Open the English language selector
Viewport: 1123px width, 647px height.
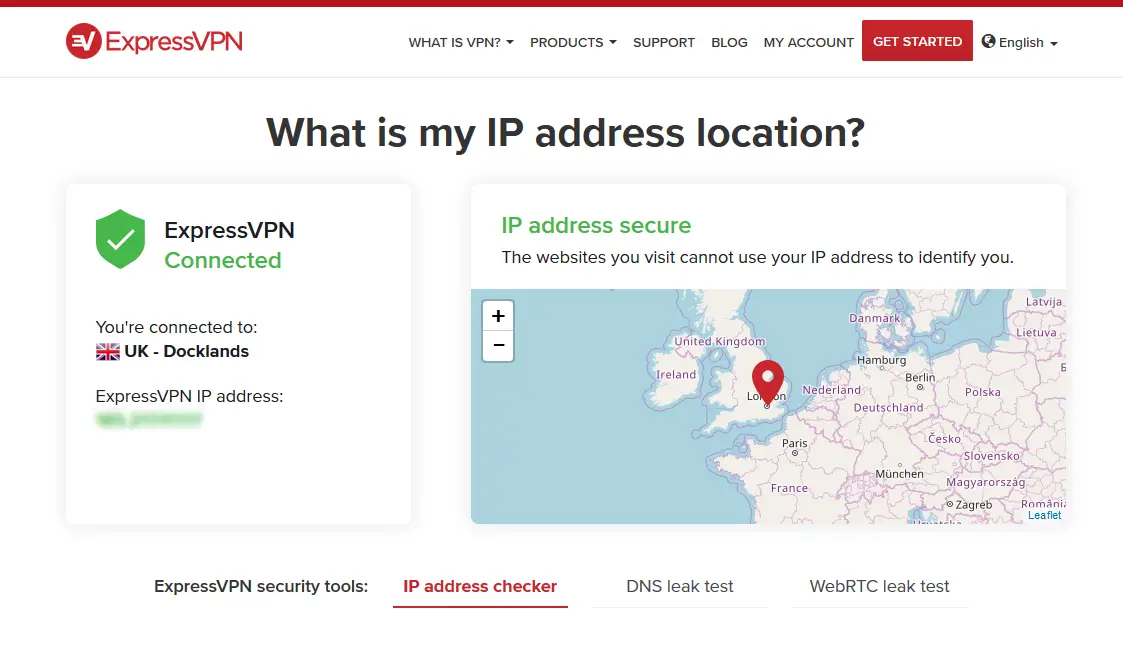pyautogui.click(x=1020, y=43)
